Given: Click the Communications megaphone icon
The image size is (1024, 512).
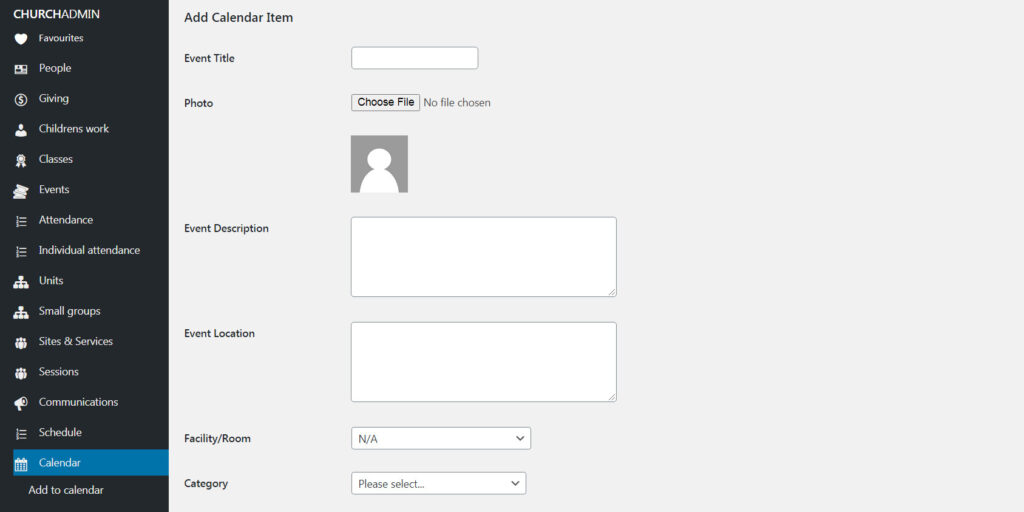Looking at the screenshot, I should coord(21,403).
